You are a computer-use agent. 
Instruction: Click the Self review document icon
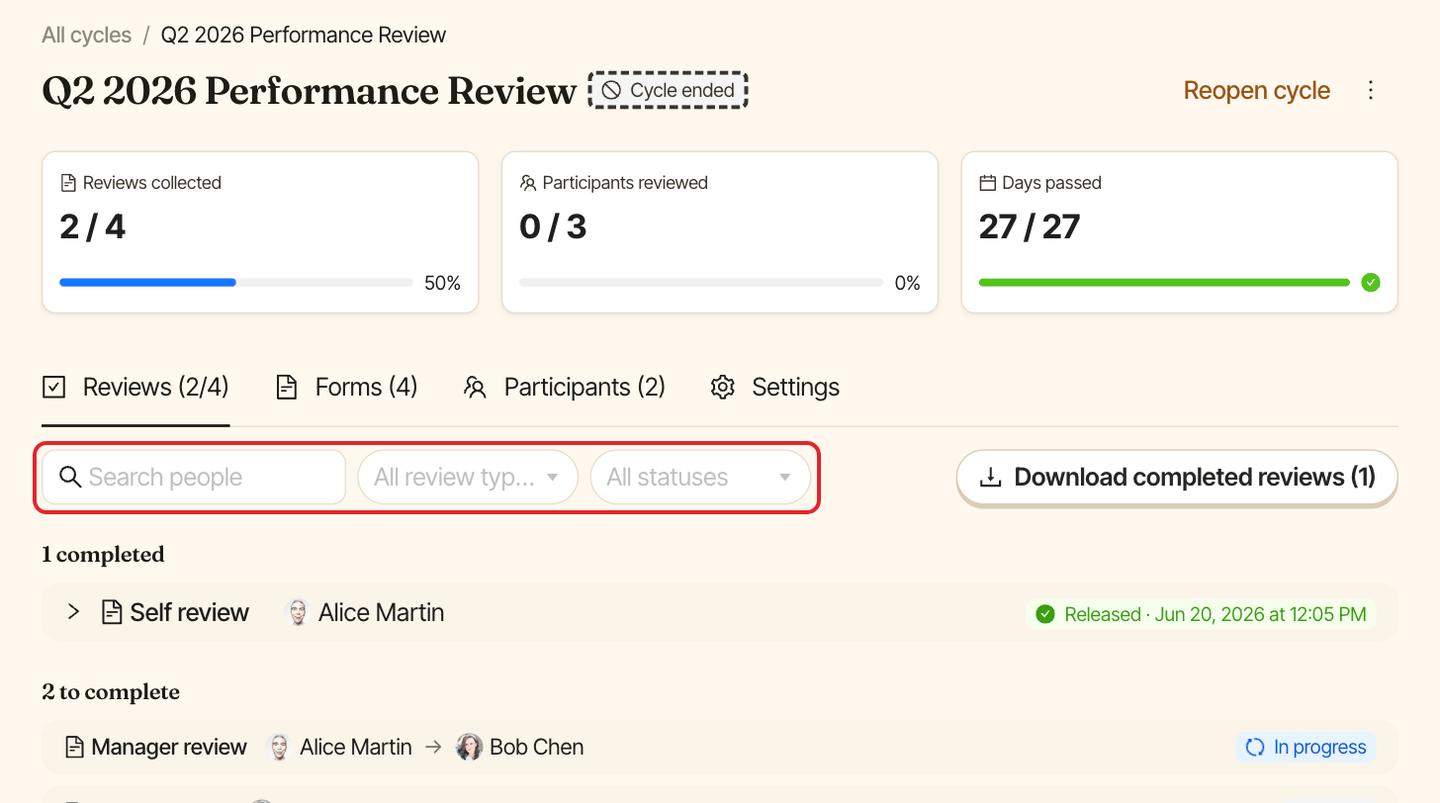[x=112, y=612]
